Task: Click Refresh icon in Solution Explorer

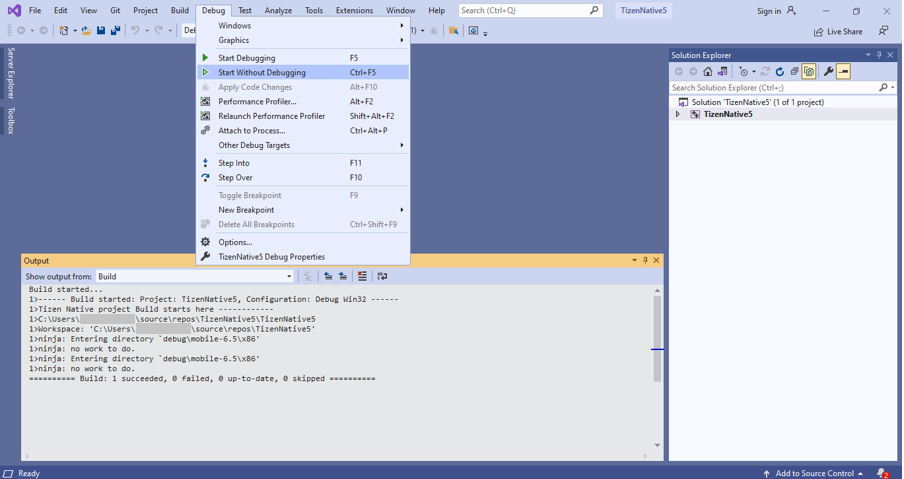Action: (x=780, y=72)
